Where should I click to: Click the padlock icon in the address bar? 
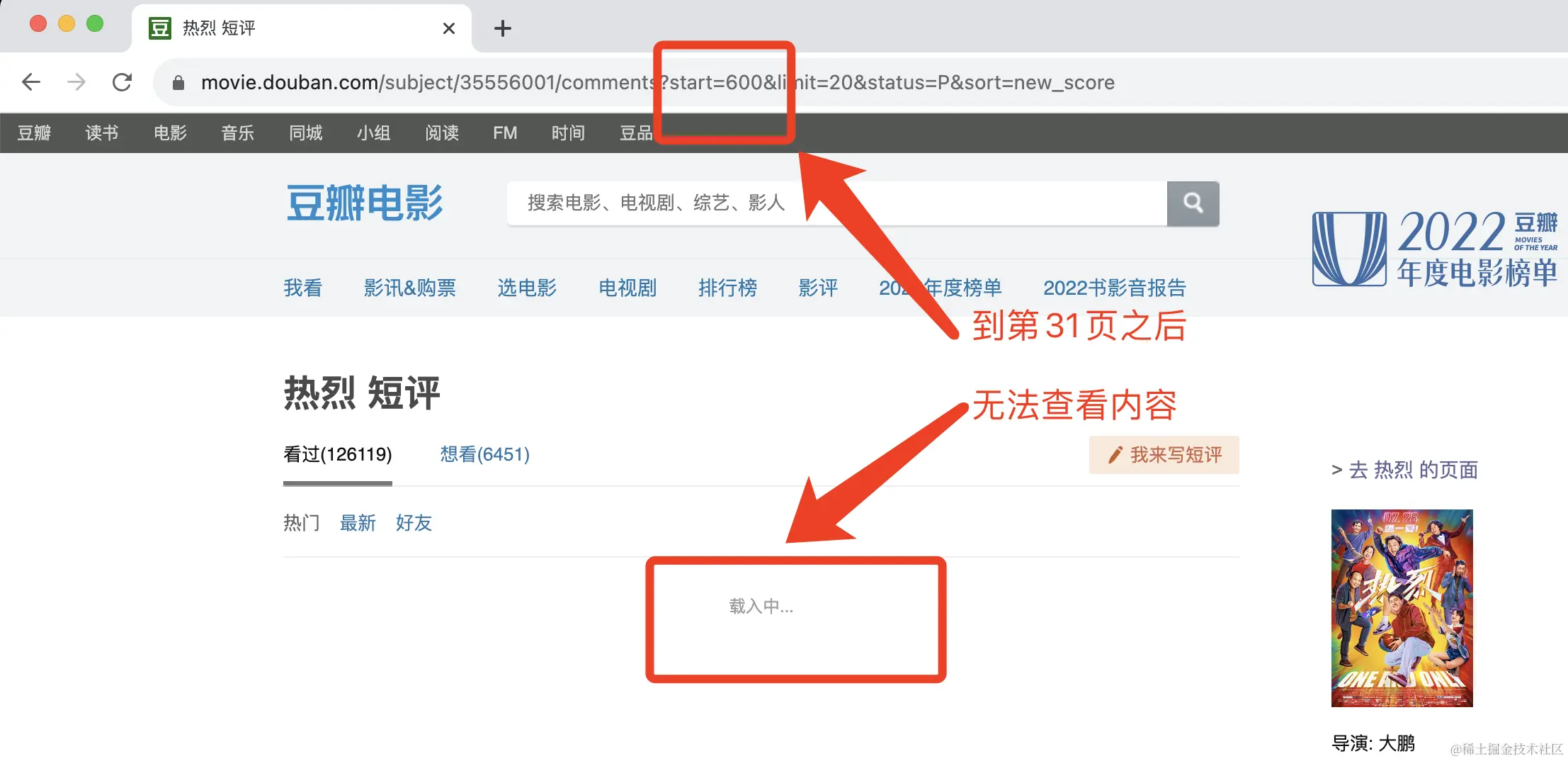178,83
